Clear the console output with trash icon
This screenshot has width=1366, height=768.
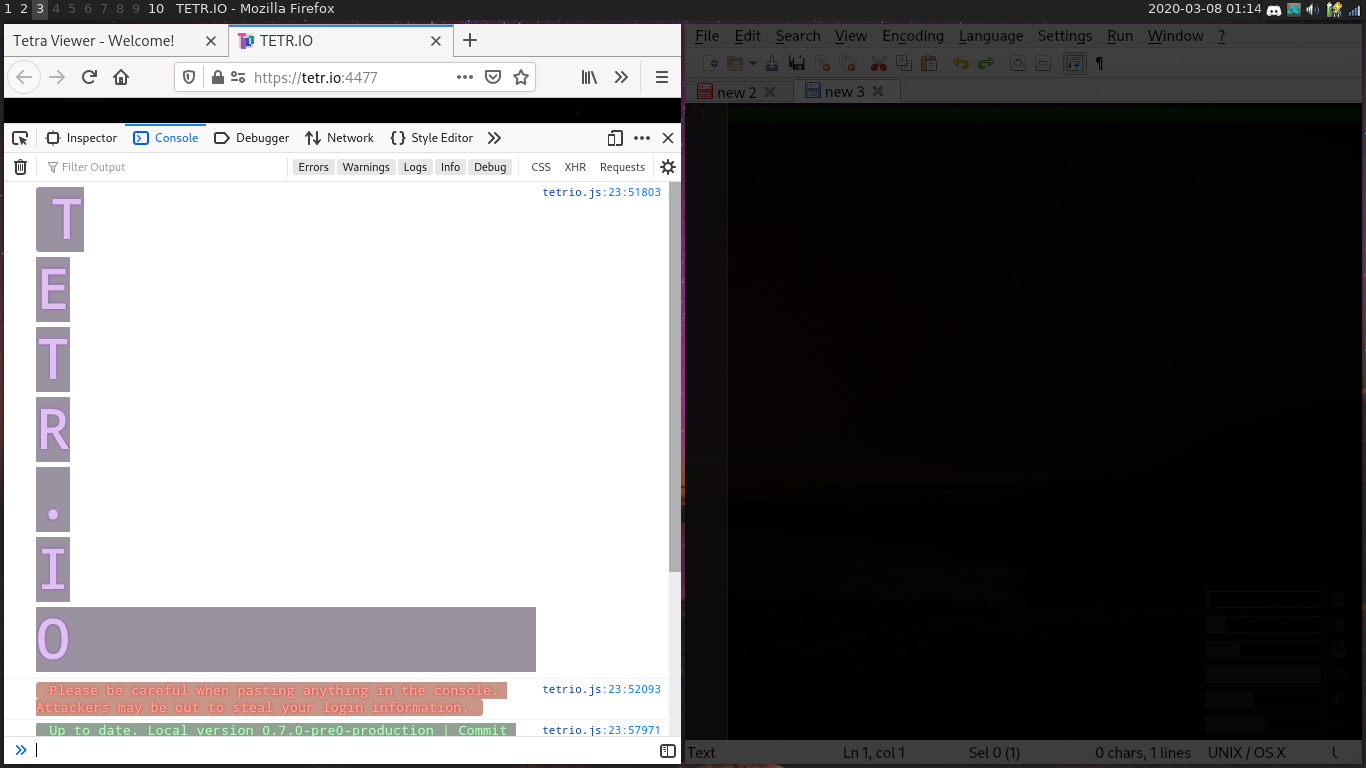[x=20, y=167]
